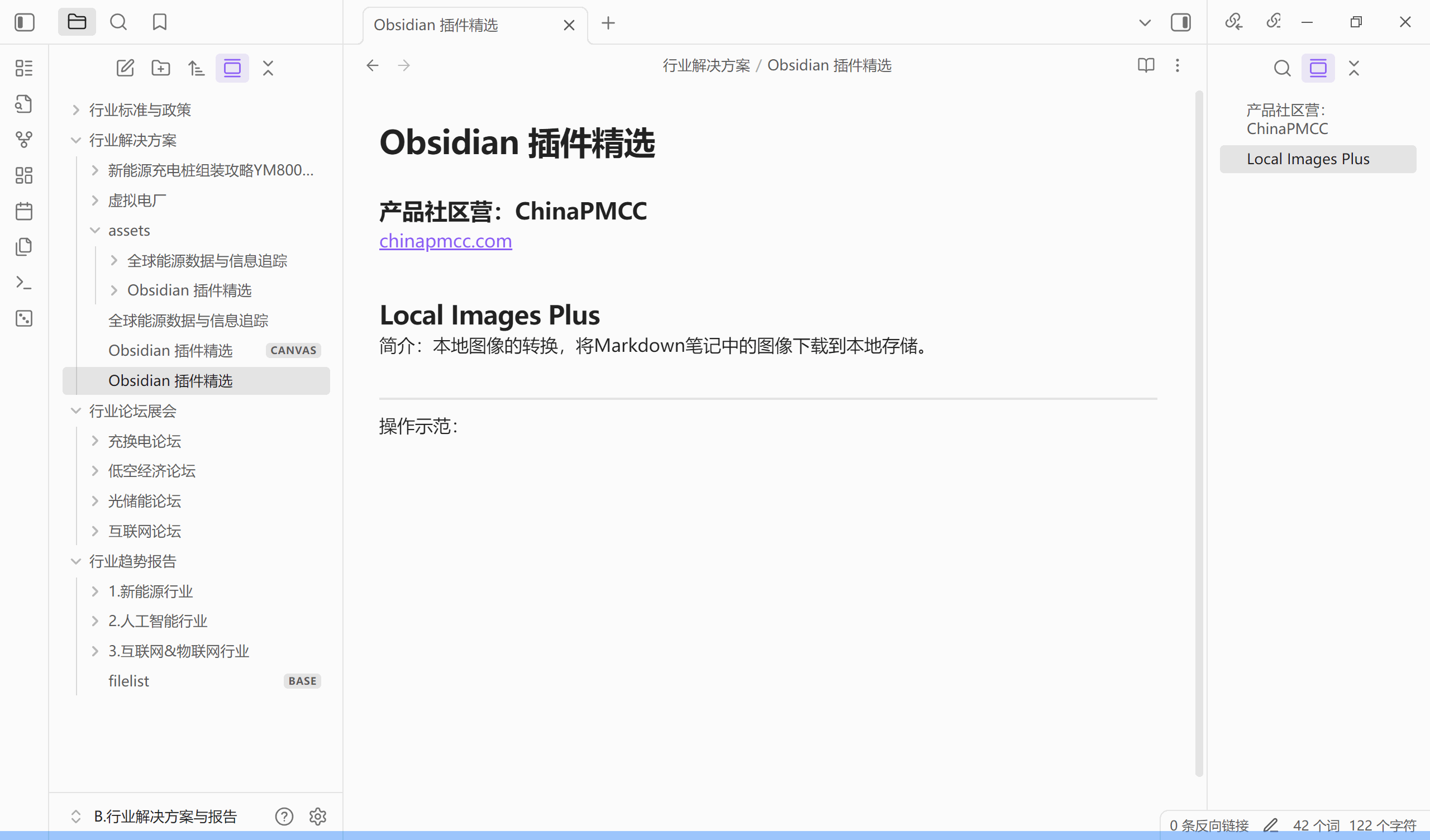Open the graph view from ribbon
1430x840 pixels.
click(24, 140)
